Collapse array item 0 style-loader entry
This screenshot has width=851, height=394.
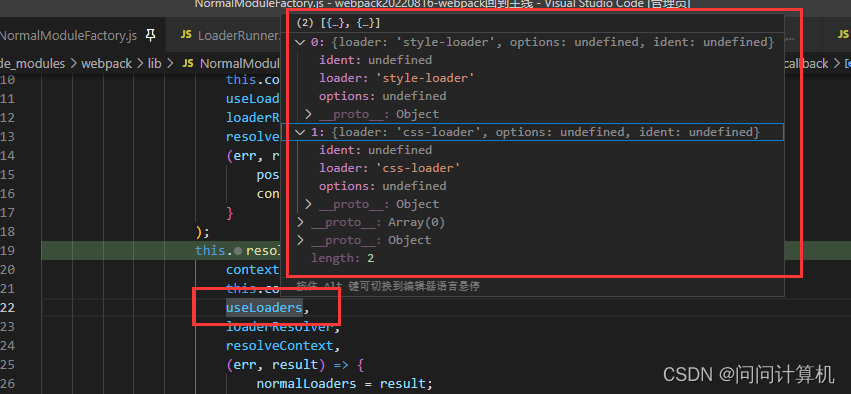click(x=300, y=42)
